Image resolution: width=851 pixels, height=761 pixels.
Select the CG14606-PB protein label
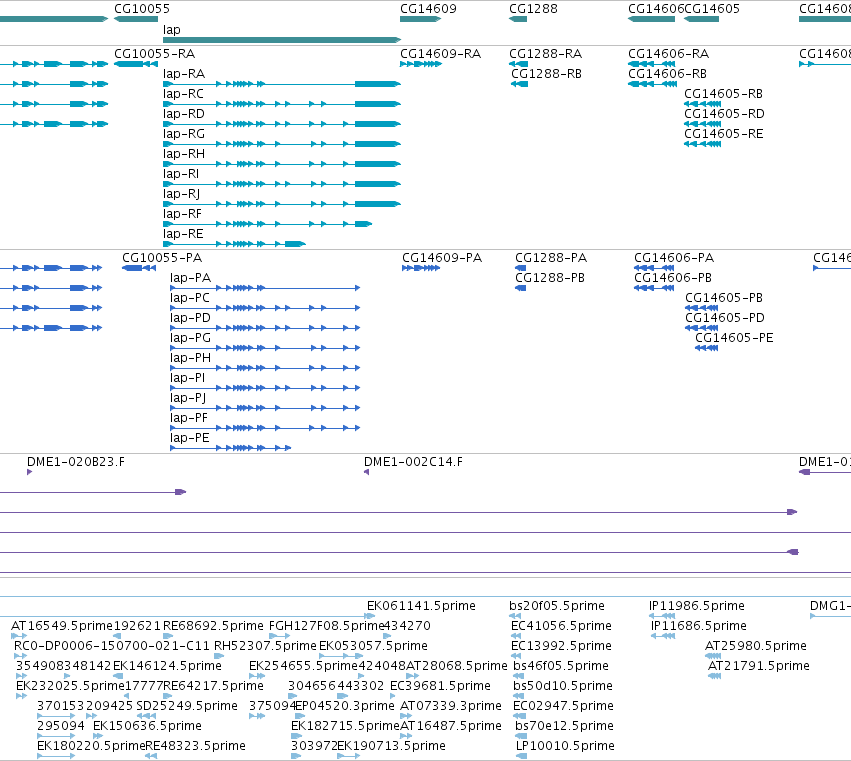(x=673, y=278)
